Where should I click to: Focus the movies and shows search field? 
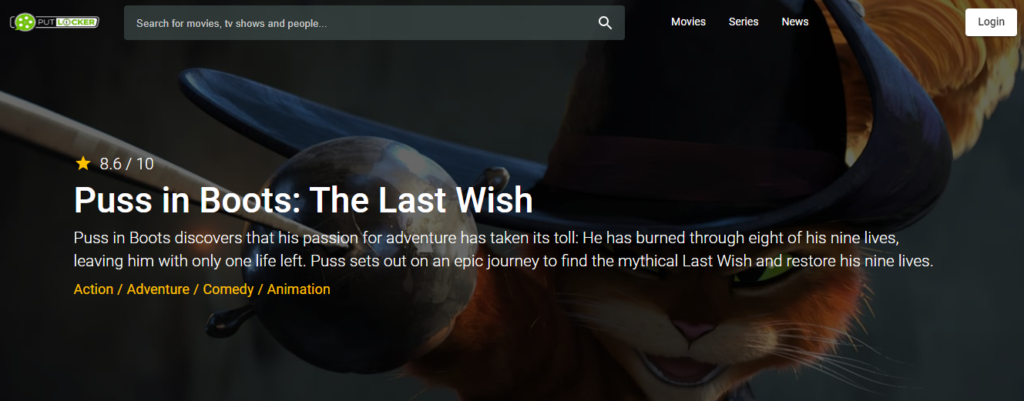tap(374, 23)
